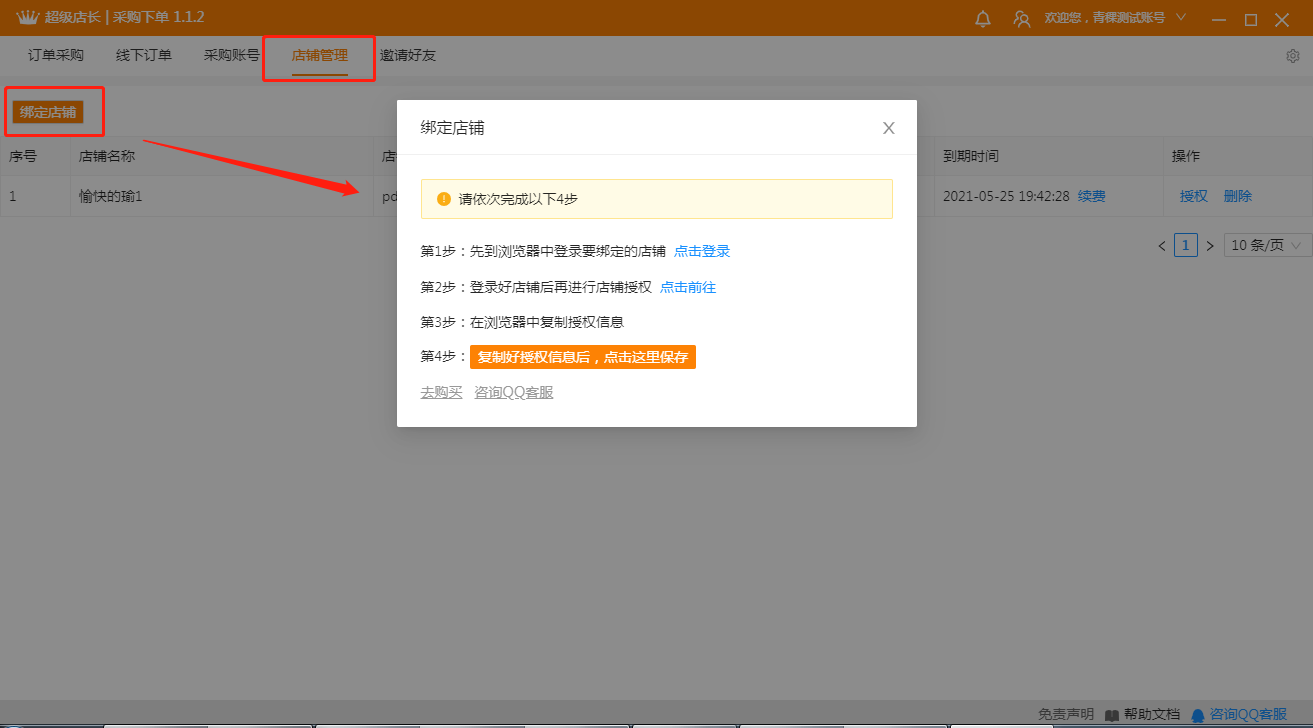Open the 邀请好友 tab
Viewport: 1313px width, 728px height.
tap(408, 56)
